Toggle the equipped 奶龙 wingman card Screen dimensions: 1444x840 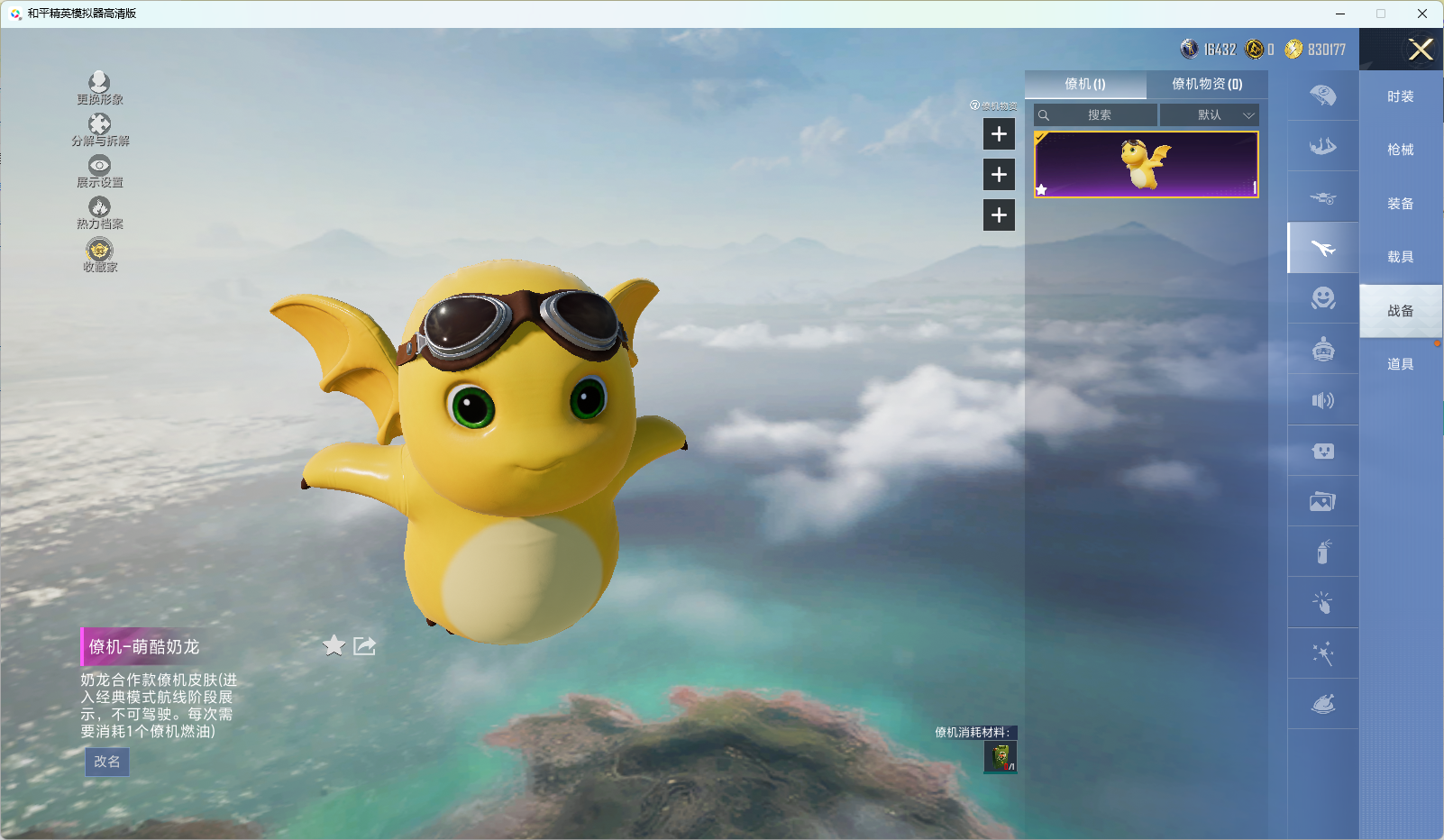click(x=1146, y=165)
